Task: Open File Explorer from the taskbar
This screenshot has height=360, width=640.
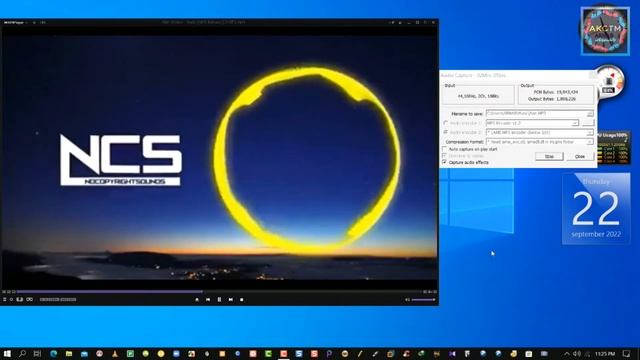Action: pyautogui.click(x=69, y=353)
